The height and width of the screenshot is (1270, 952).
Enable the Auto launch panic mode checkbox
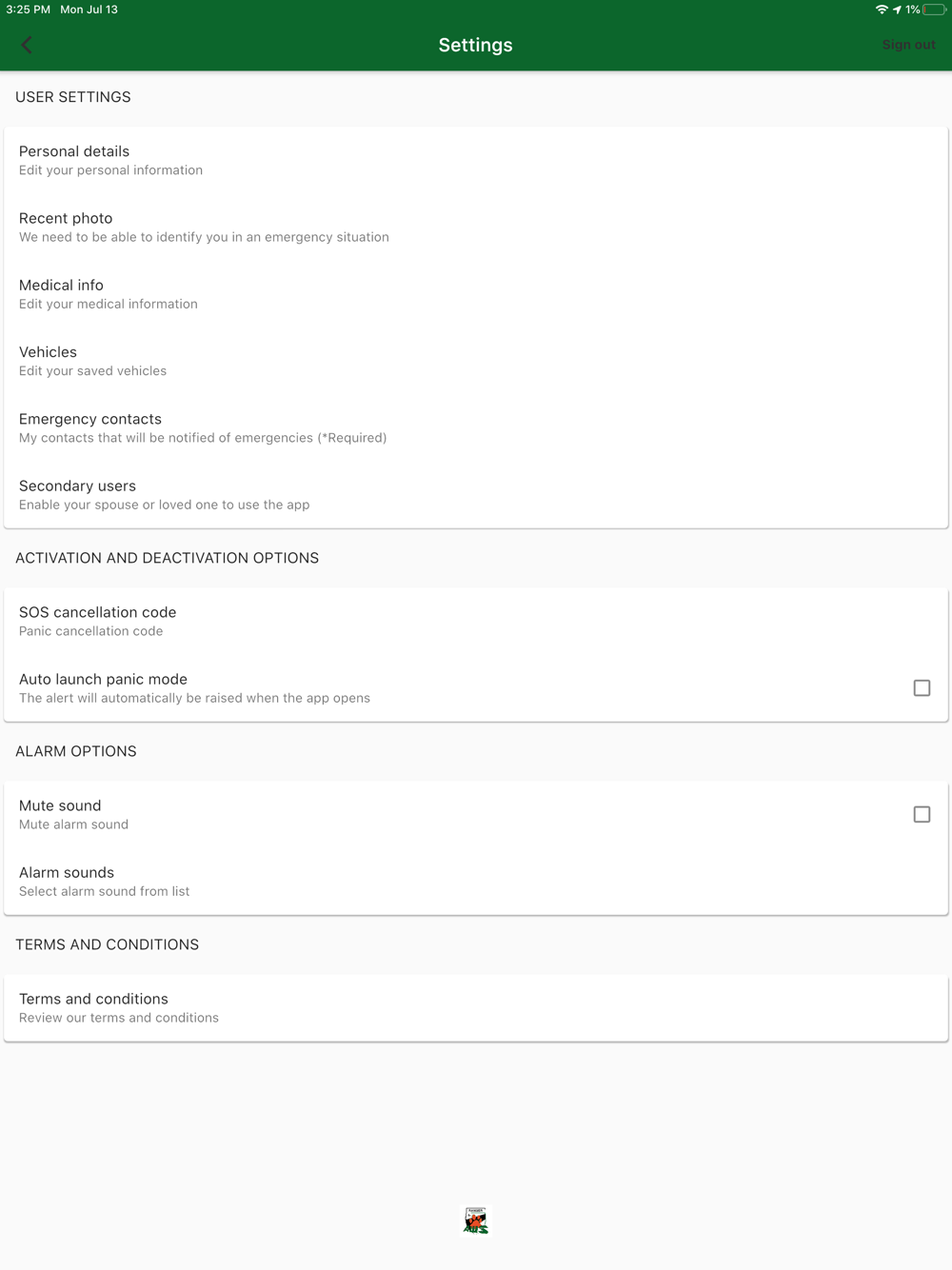pos(922,687)
